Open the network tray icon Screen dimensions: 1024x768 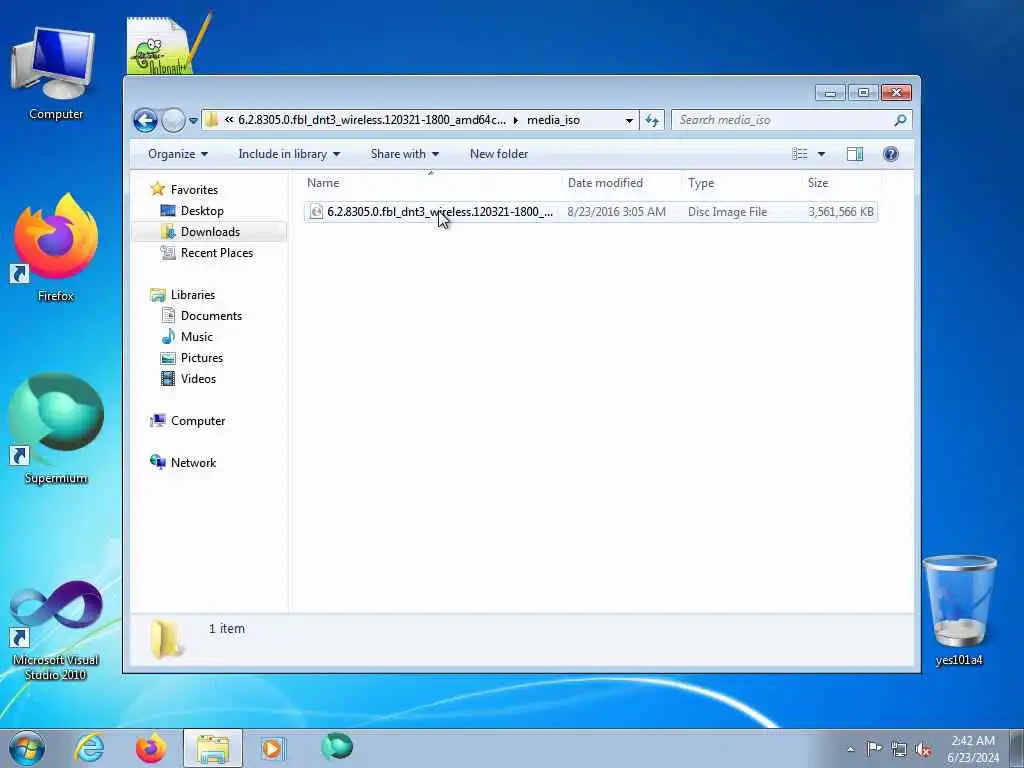pos(899,750)
